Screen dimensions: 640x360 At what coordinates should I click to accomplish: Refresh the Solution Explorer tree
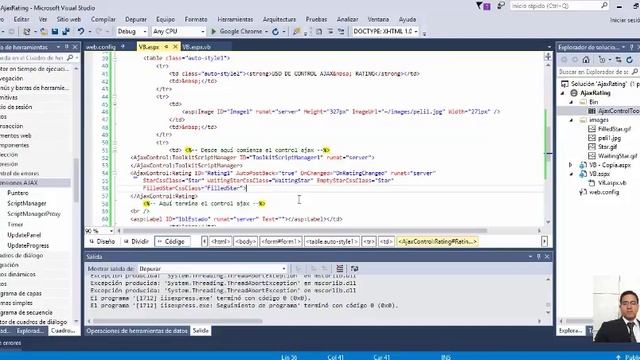pos(629,60)
